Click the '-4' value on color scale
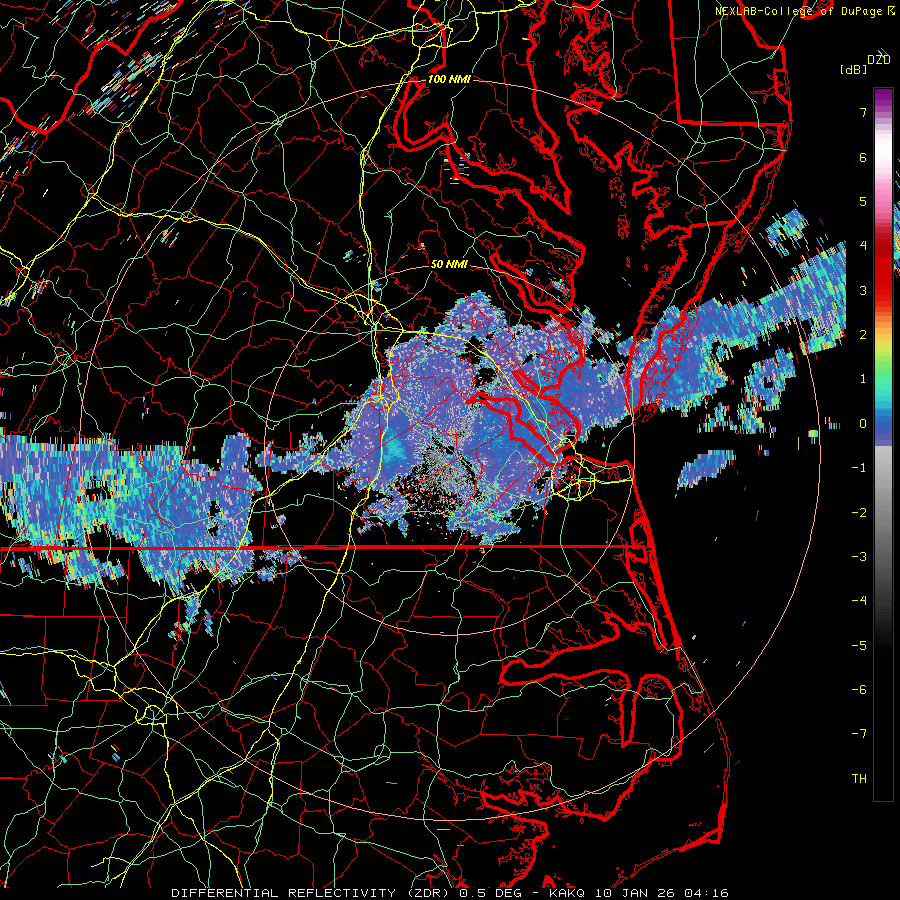Screen dimensions: 900x900 point(859,601)
